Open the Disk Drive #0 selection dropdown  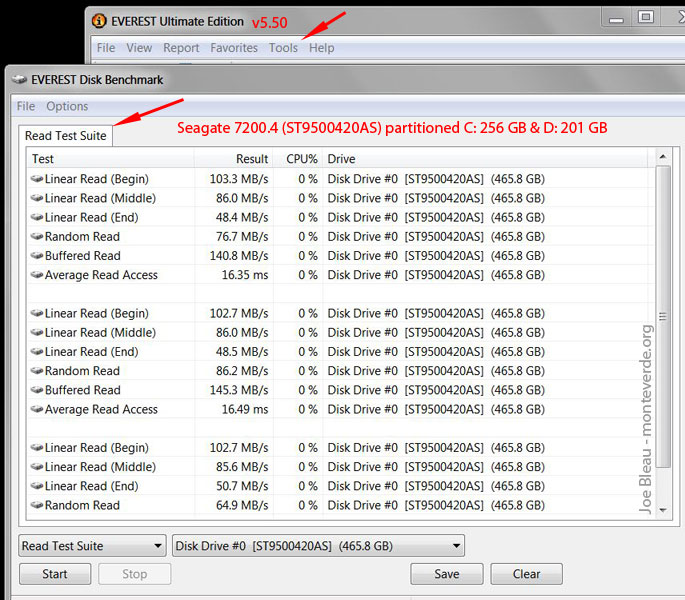pyautogui.click(x=318, y=546)
